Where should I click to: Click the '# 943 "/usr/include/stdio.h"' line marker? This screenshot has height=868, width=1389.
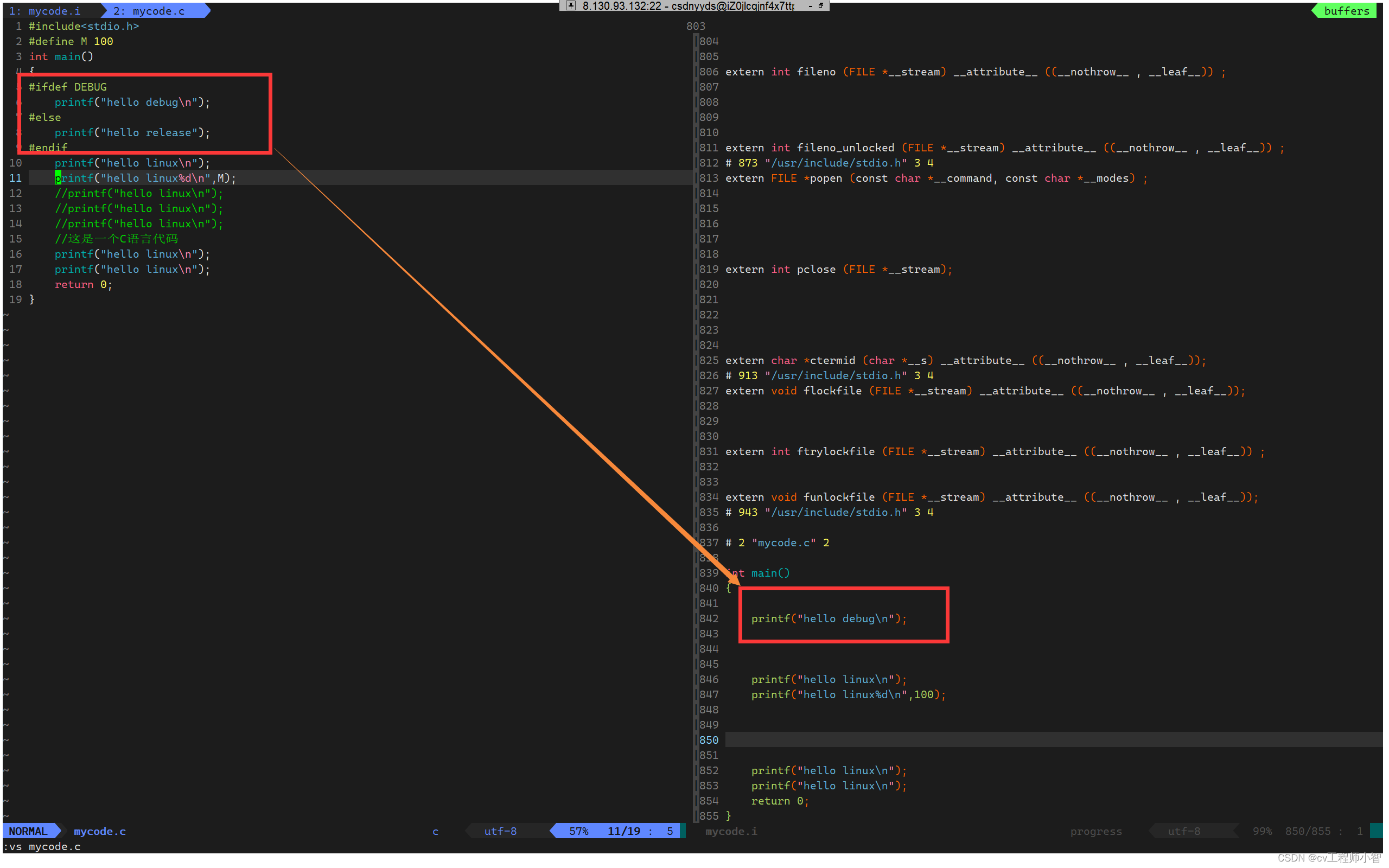pyautogui.click(x=830, y=513)
